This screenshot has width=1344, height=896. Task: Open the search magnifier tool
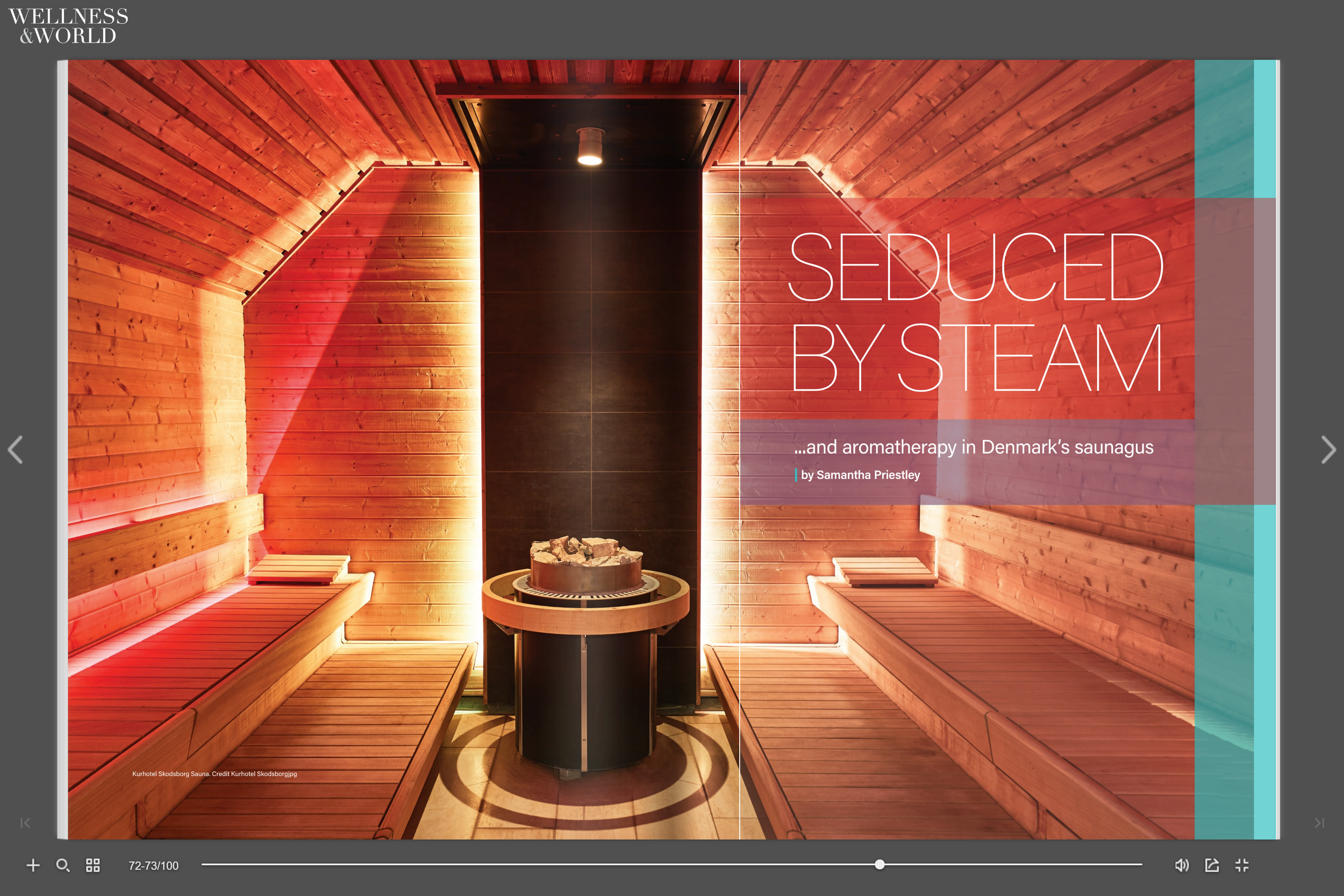(63, 865)
